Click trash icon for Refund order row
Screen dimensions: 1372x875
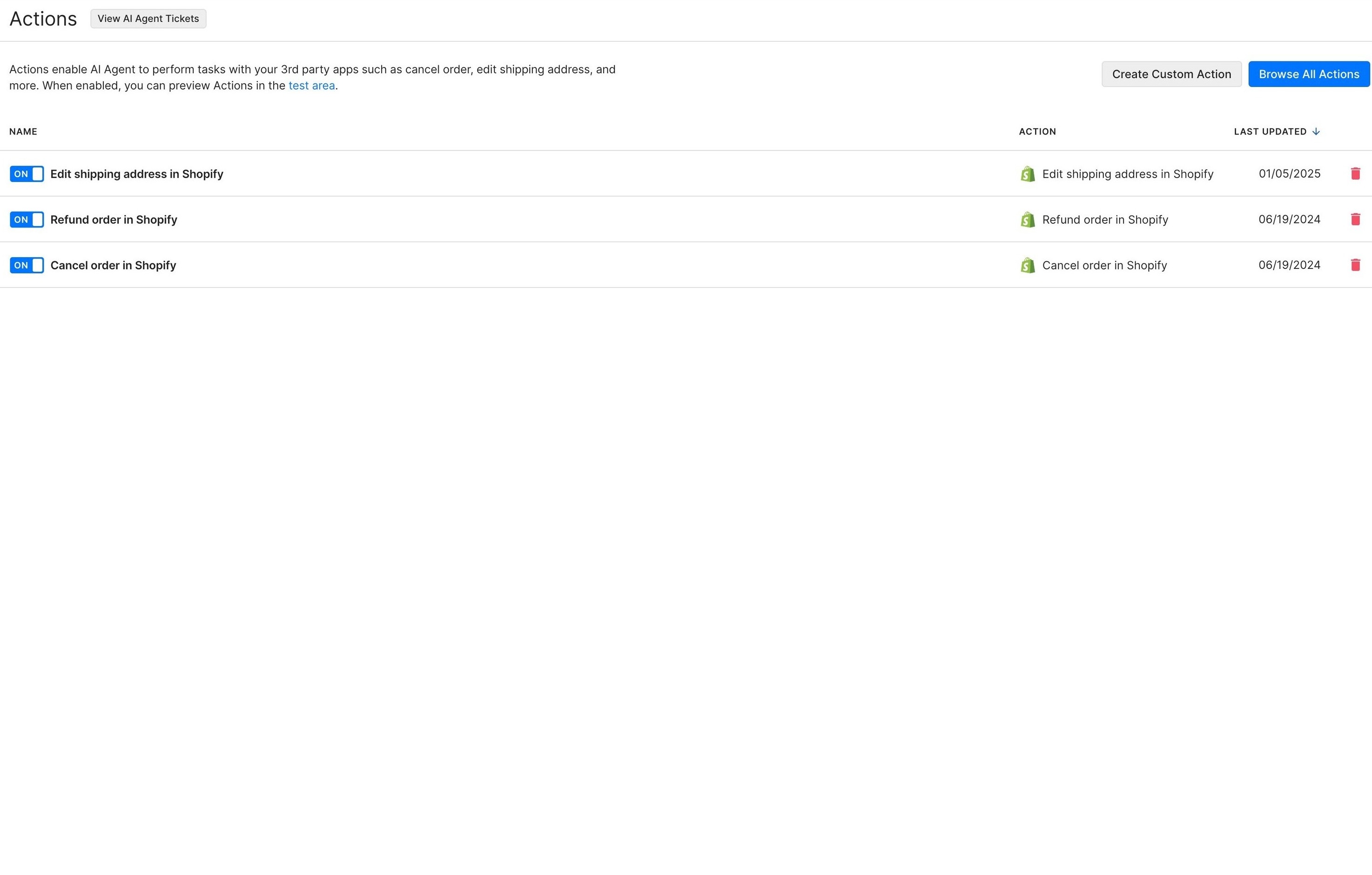click(1355, 219)
